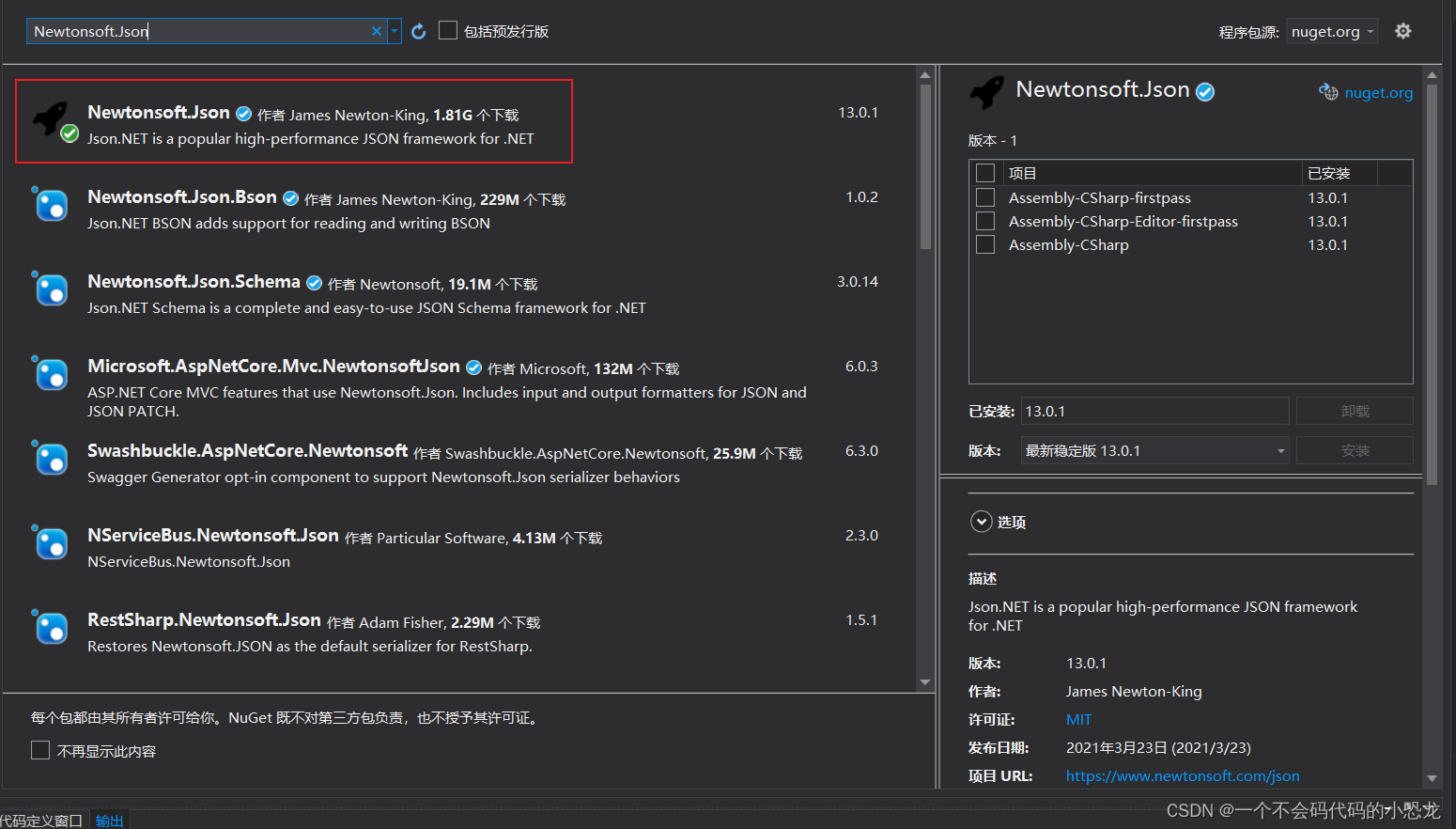Viewport: 1456px width, 829px height.
Task: Select the Microsoft.AspNetCore.Mvc.NewtonsoftJson package title
Action: 273,366
